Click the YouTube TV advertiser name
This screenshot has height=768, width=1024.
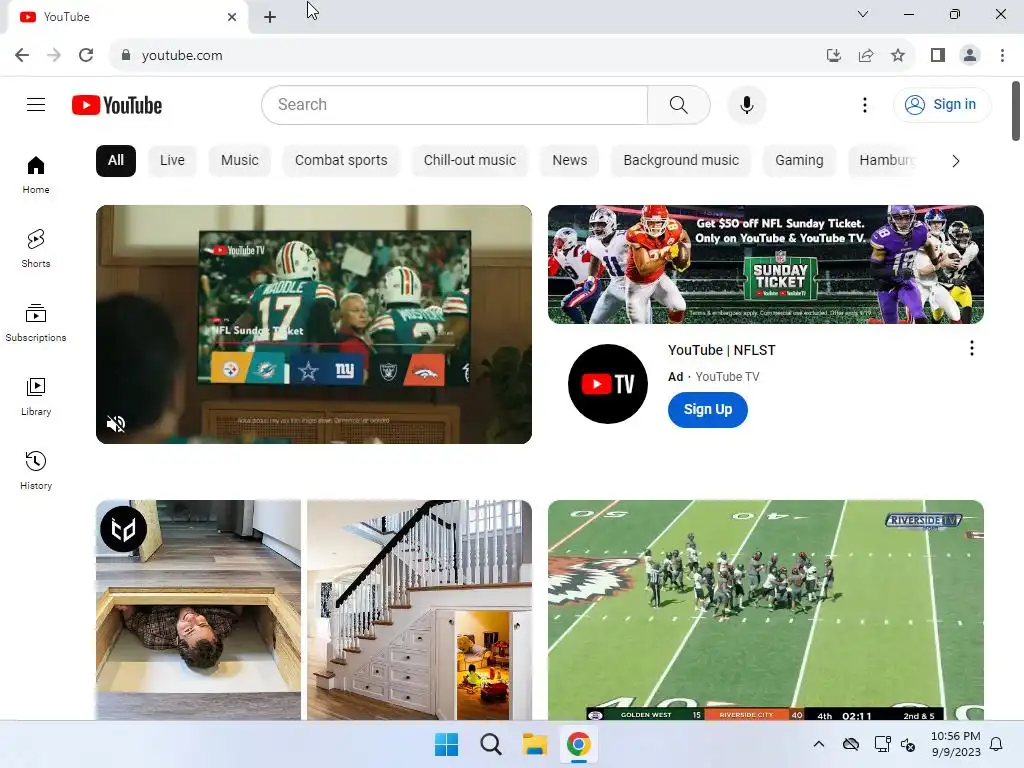tap(728, 377)
